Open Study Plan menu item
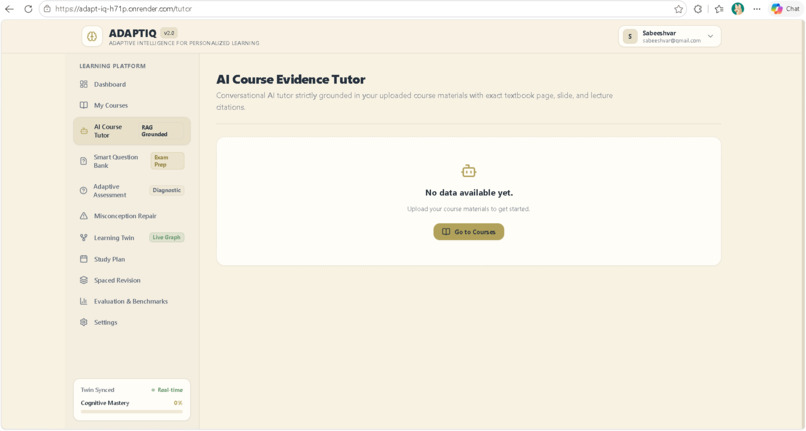Screen dimensions: 806x431 pos(132,259)
